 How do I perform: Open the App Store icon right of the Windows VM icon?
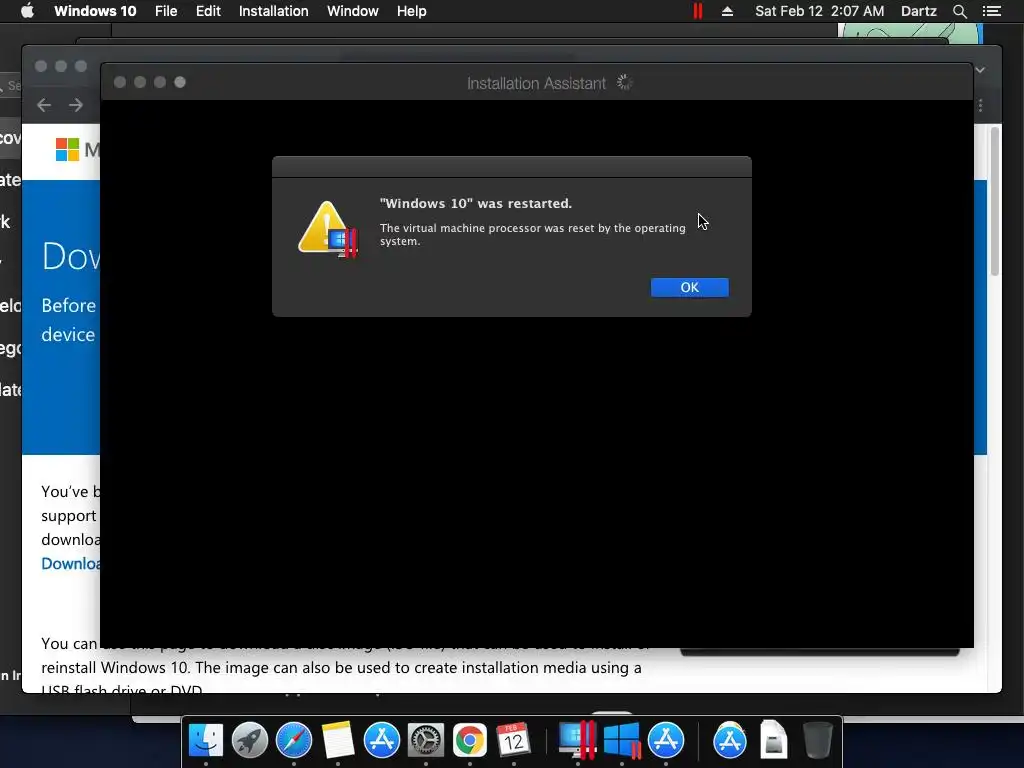pos(665,740)
